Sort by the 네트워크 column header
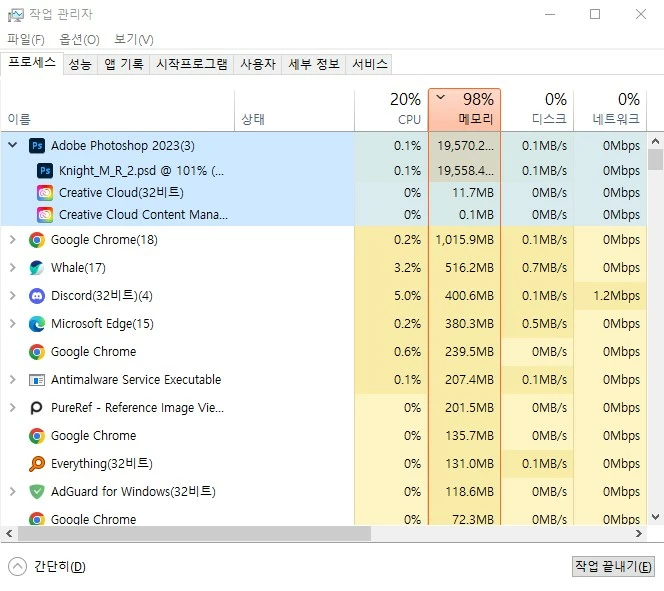 click(x=610, y=110)
